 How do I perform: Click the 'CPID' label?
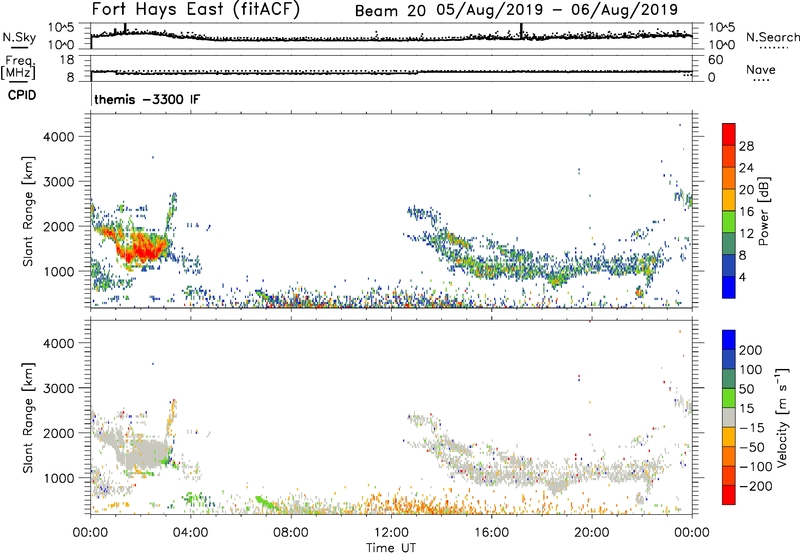point(22,95)
